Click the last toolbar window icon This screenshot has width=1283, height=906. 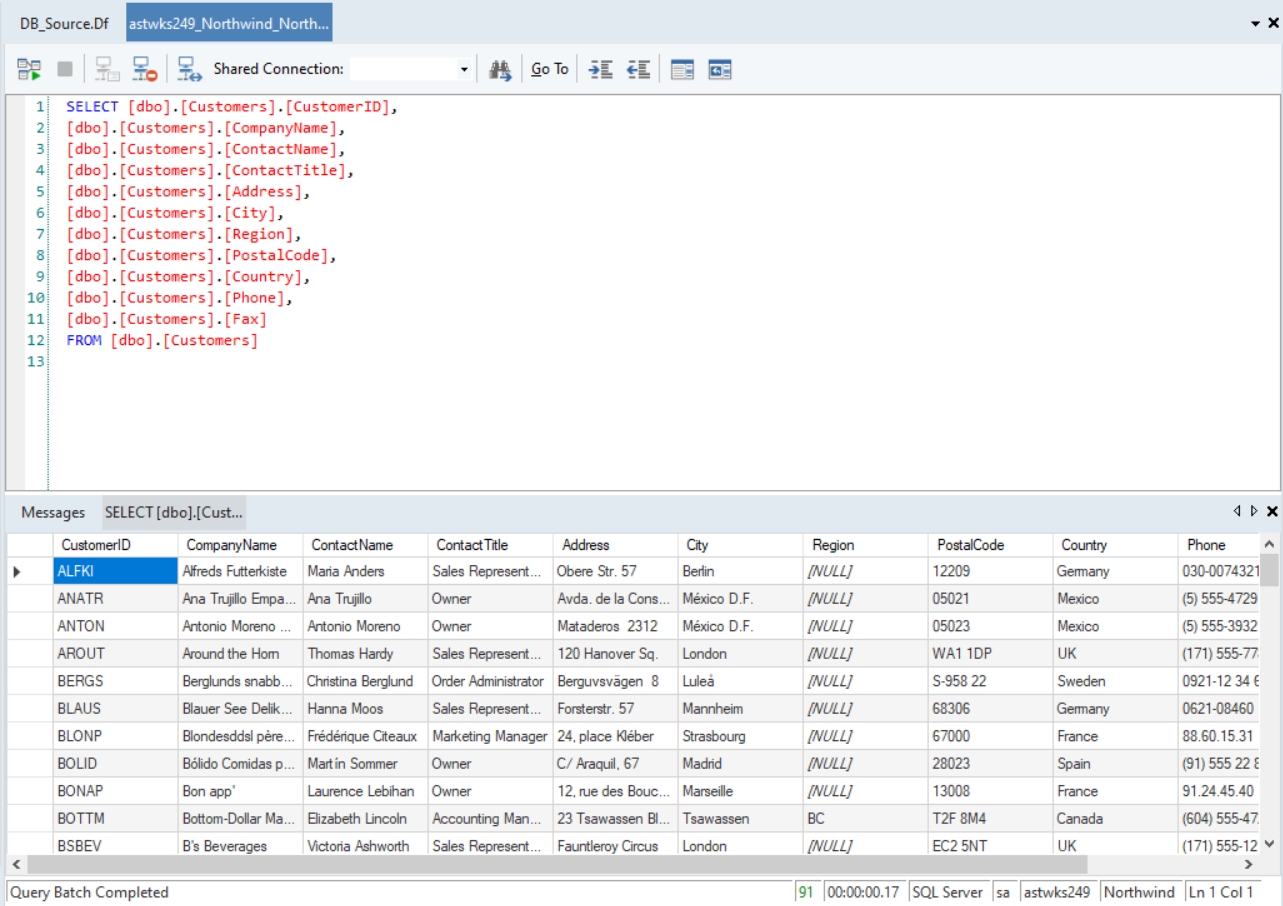(720, 69)
